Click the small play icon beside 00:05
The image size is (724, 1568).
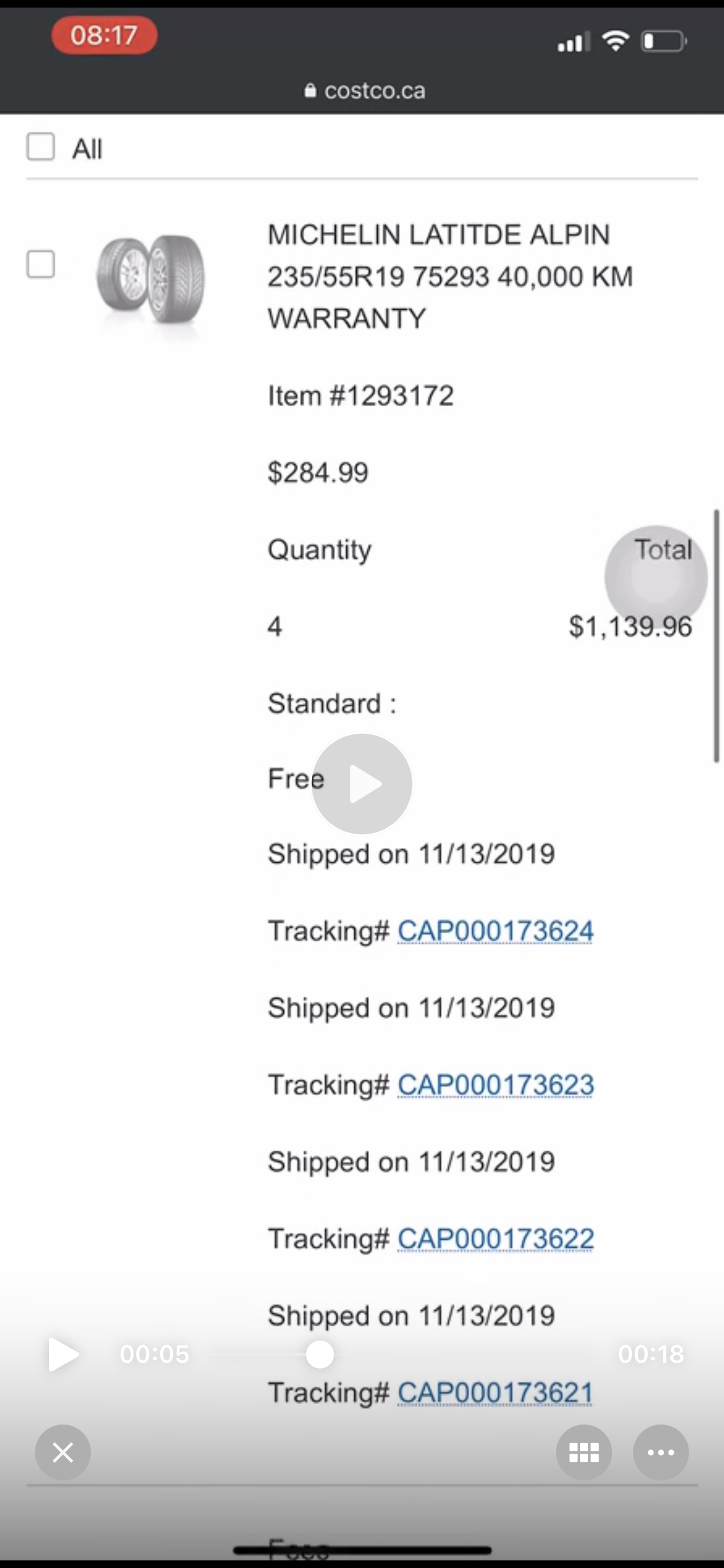pyautogui.click(x=64, y=1354)
